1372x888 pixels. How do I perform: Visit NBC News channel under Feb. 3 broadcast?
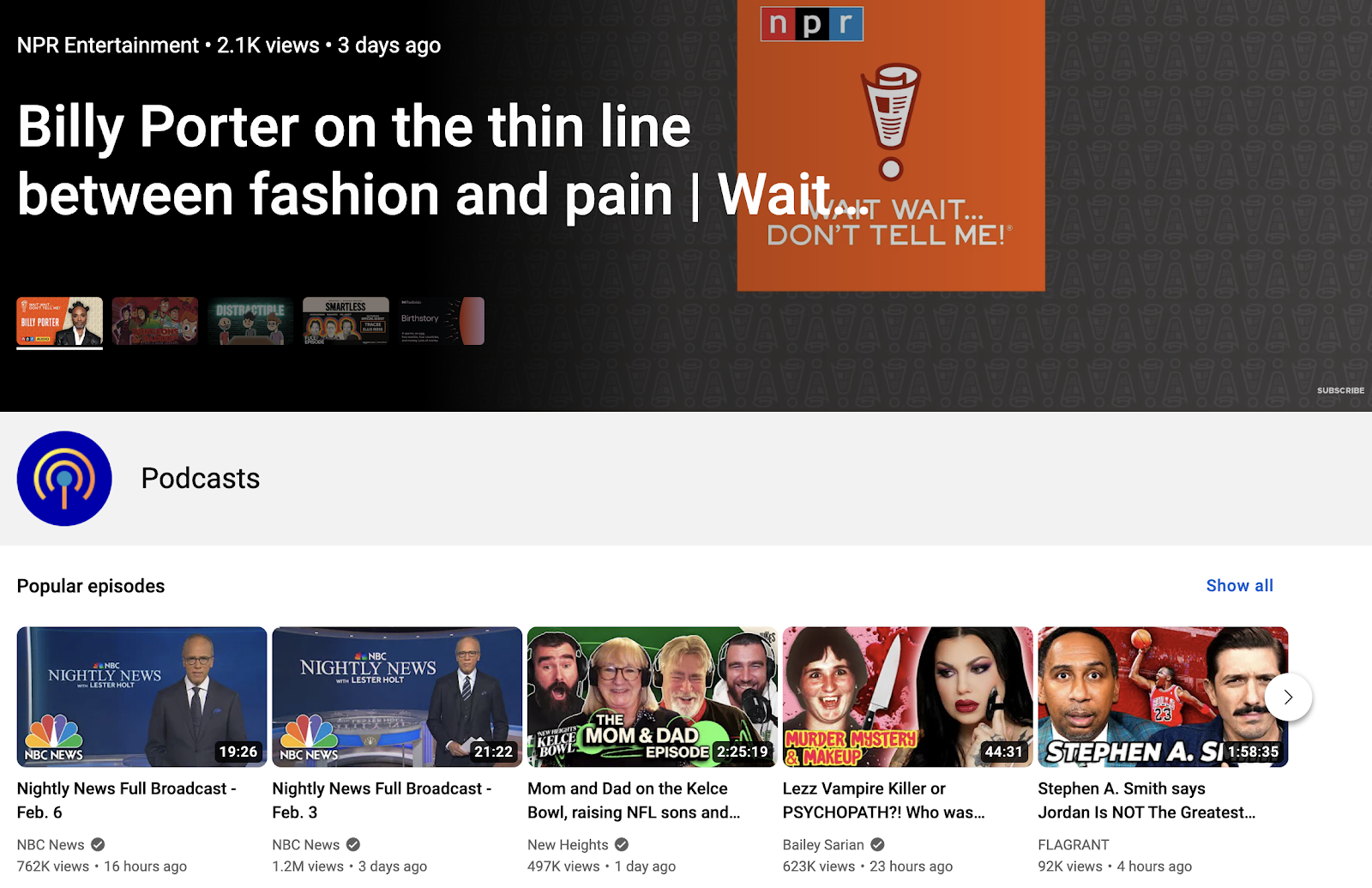point(306,845)
